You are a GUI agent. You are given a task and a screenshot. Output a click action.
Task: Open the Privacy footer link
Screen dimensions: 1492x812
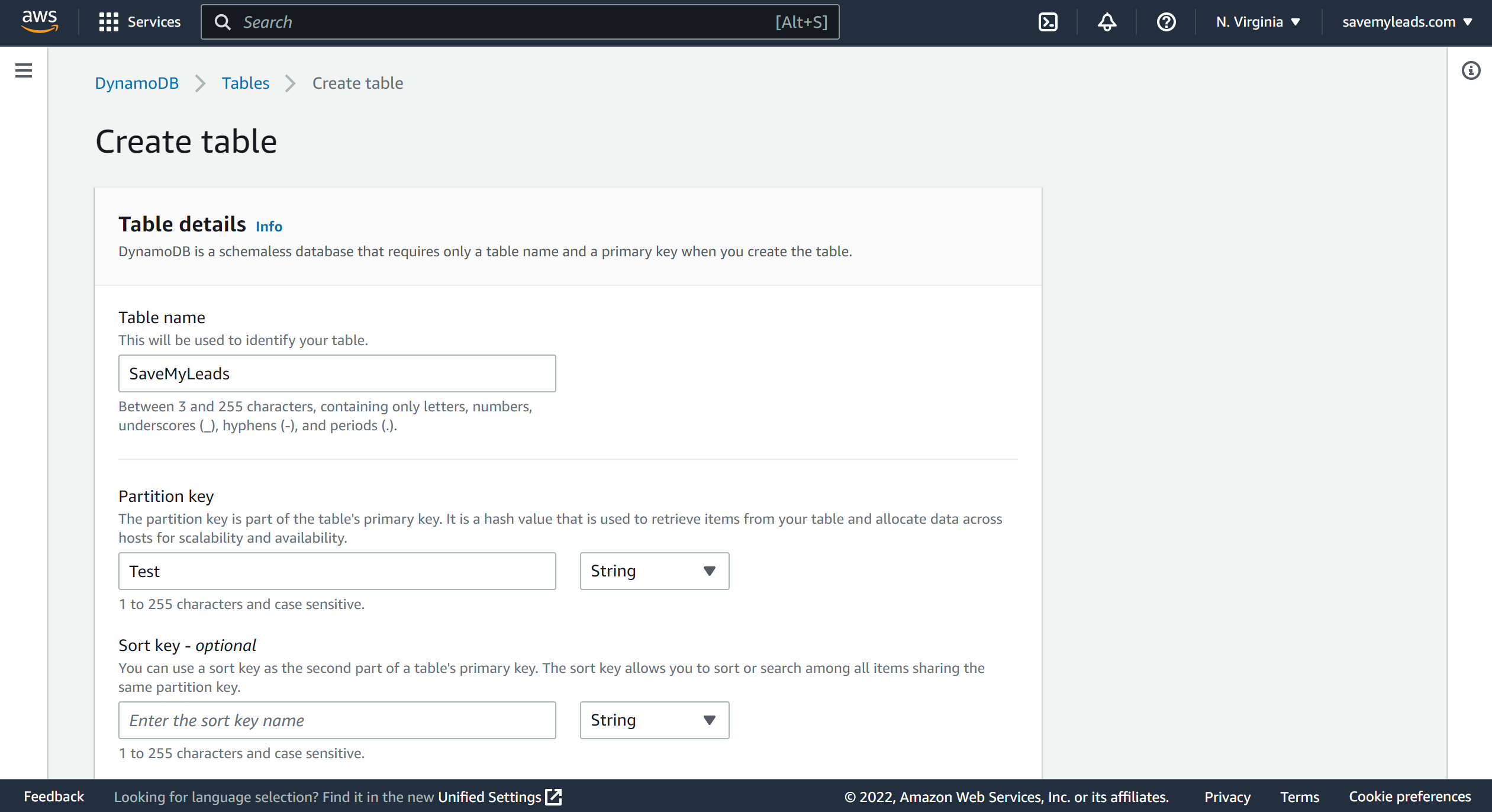(x=1227, y=797)
